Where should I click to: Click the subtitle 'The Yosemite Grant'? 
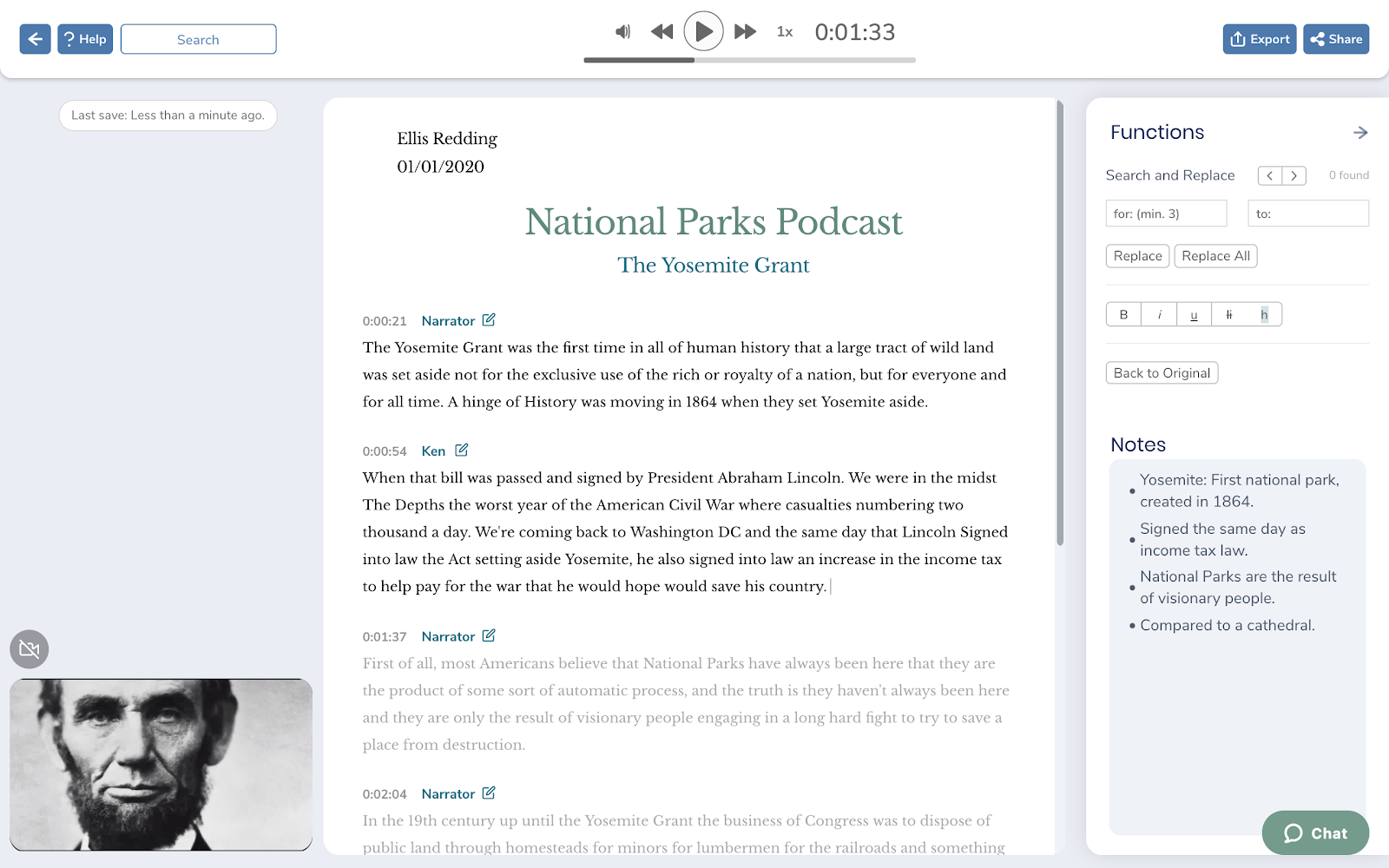click(714, 266)
